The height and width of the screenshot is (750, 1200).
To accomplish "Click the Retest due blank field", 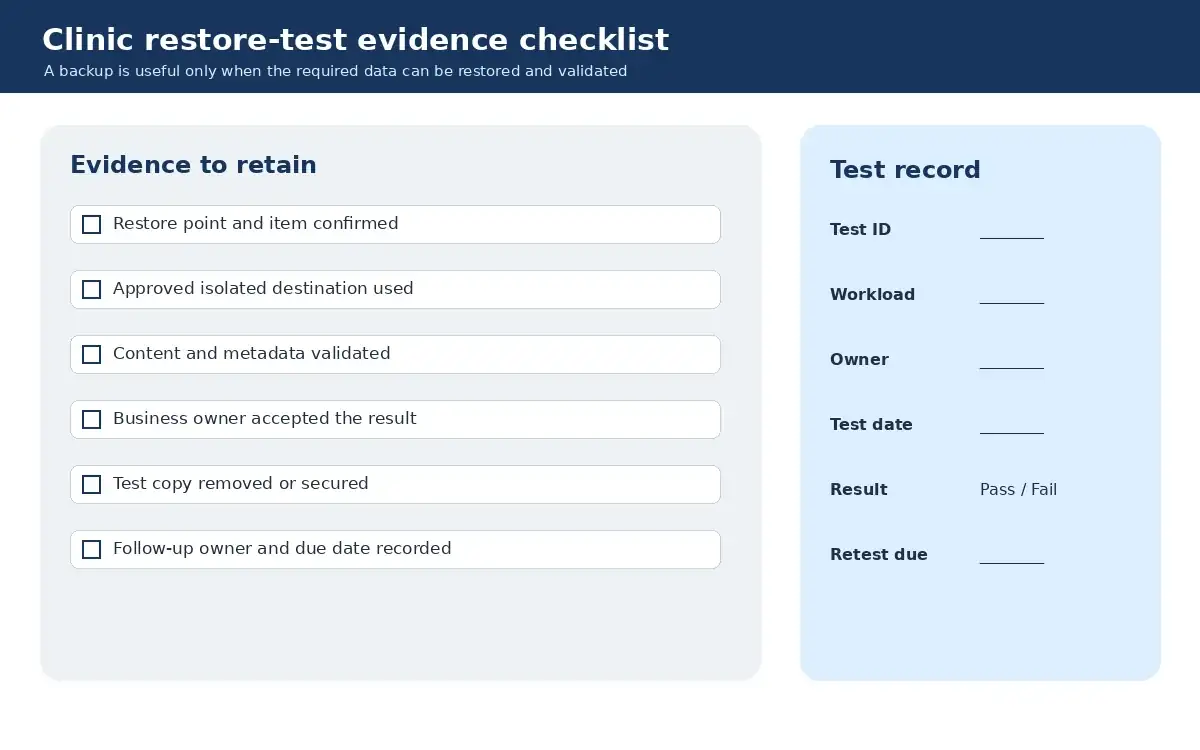I will 1011,557.
